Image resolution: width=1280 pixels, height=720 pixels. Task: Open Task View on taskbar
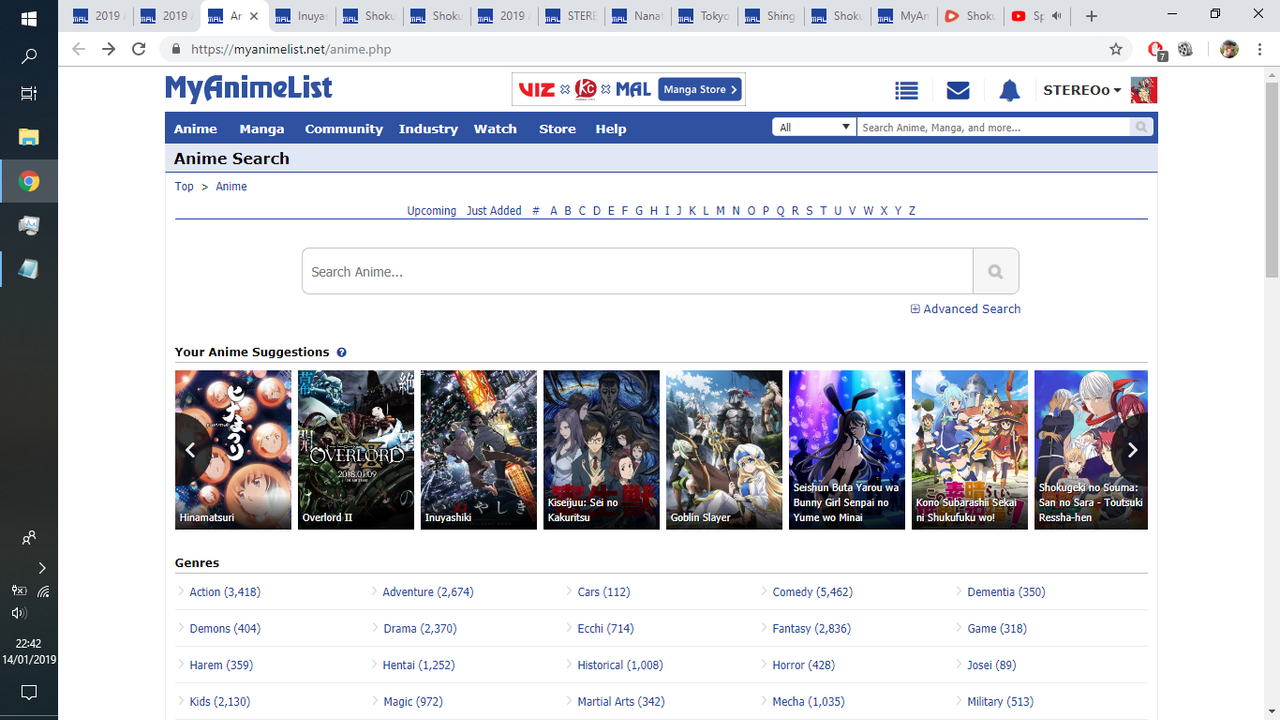tap(29, 93)
